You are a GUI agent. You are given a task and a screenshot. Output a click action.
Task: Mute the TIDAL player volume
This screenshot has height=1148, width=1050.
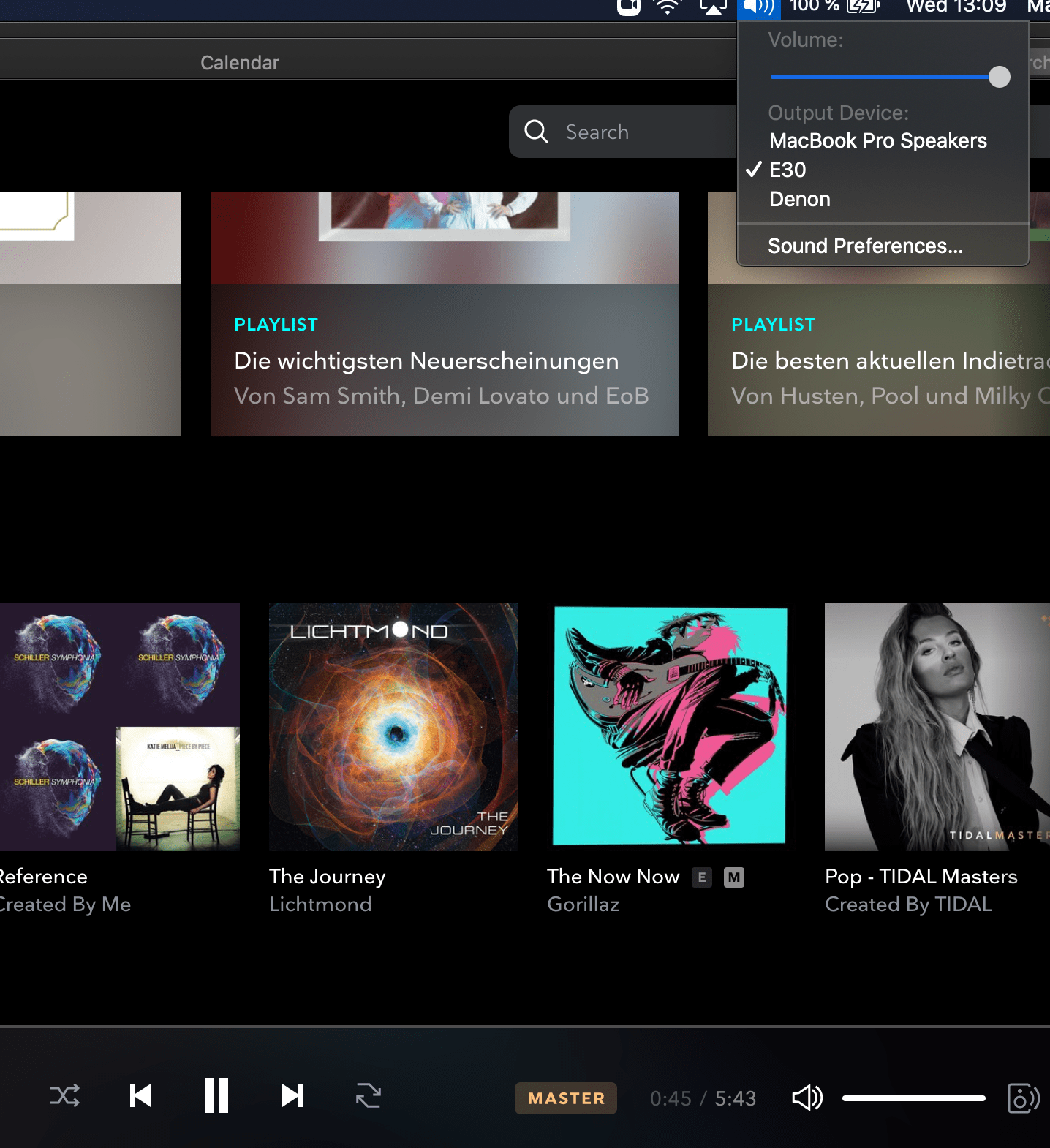[x=808, y=1098]
